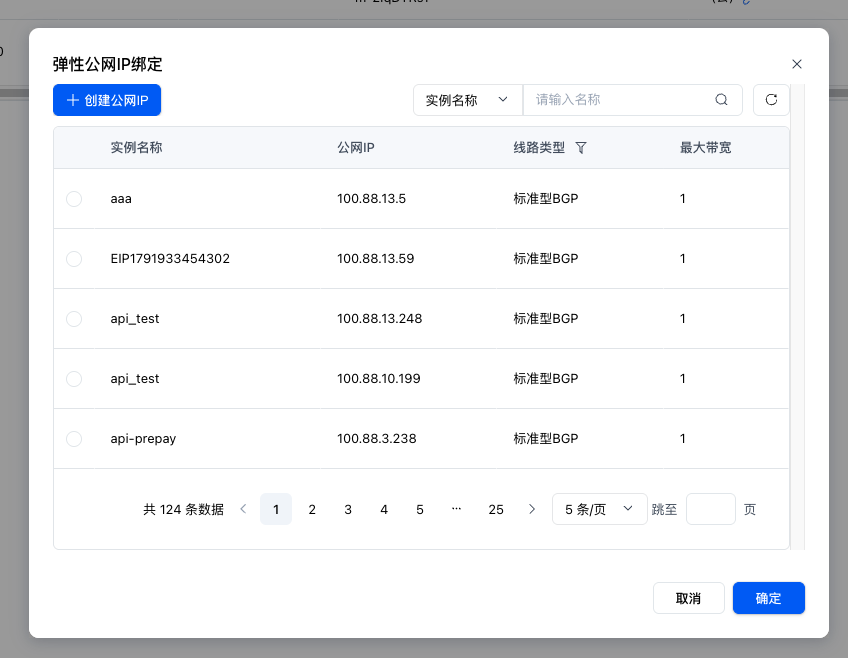
Task: Click the 取消 button
Action: tap(688, 598)
